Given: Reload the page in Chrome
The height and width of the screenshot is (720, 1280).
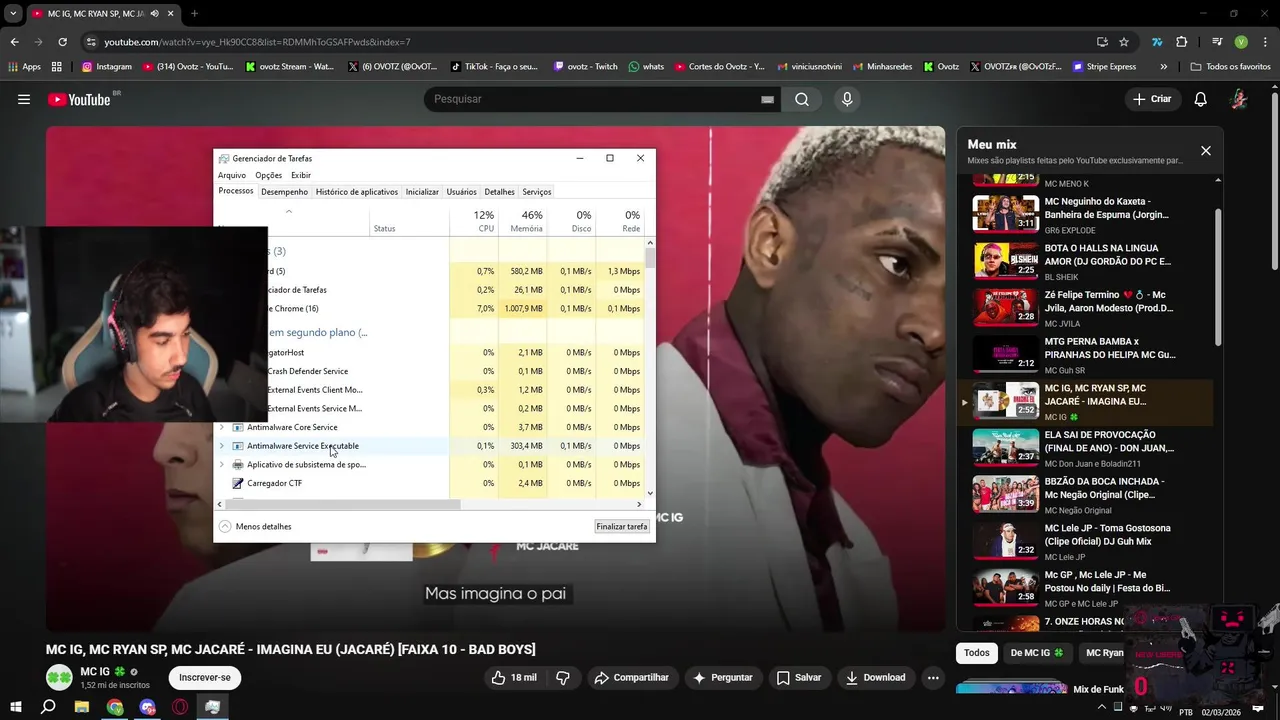Looking at the screenshot, I should (62, 42).
